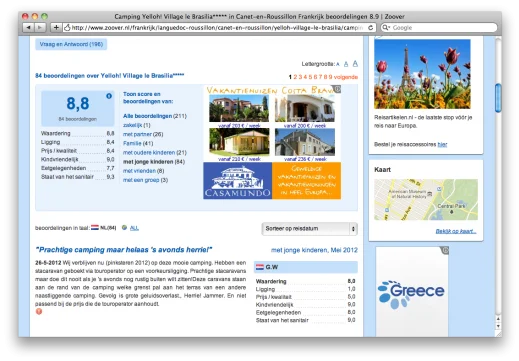Click the scrollbar up arrow
Screen dimensions: 519x361
coord(498,319)
